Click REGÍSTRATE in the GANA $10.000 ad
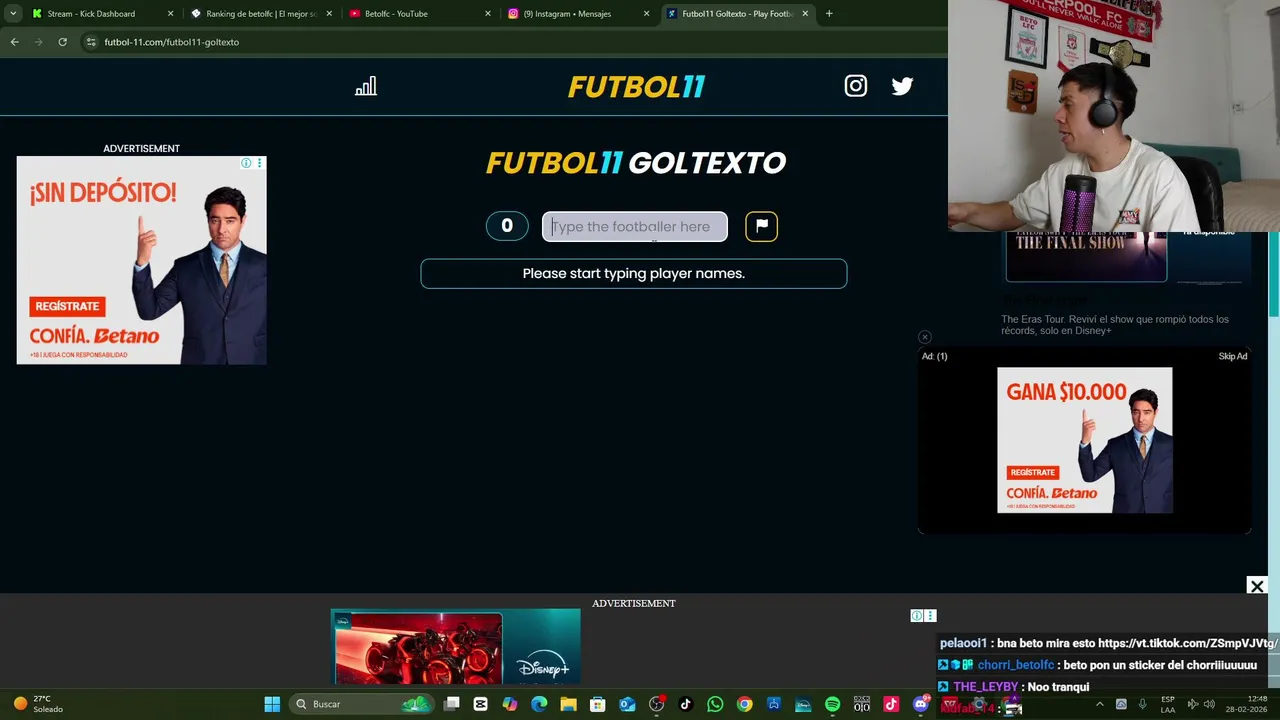 pyautogui.click(x=1032, y=472)
